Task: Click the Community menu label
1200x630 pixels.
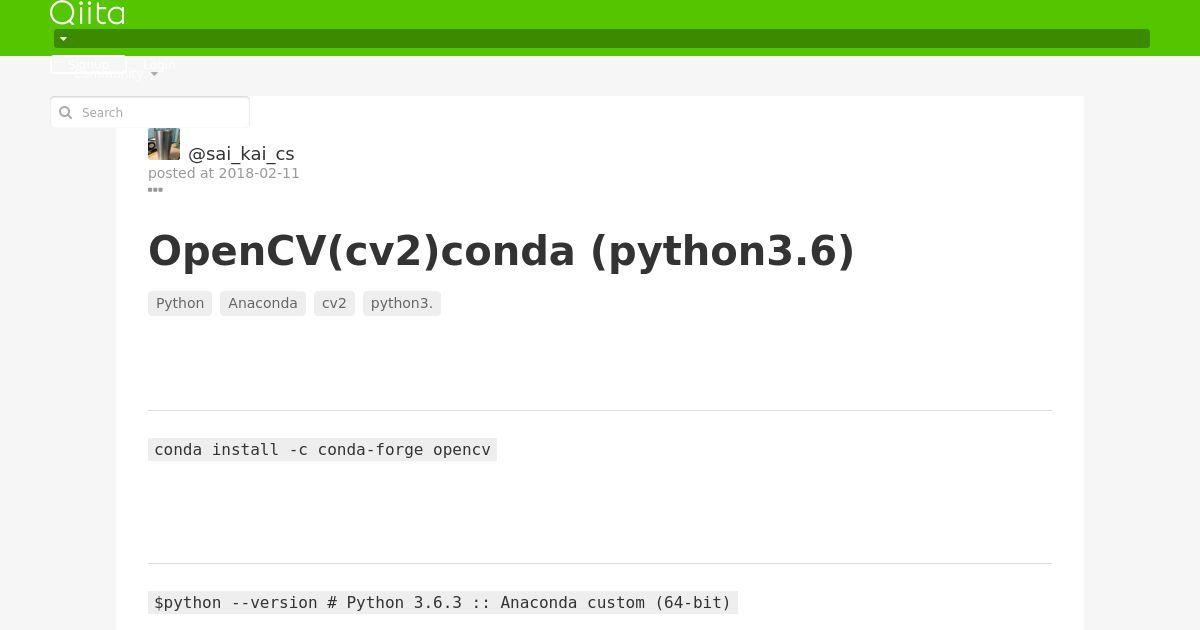Action: coord(108,74)
